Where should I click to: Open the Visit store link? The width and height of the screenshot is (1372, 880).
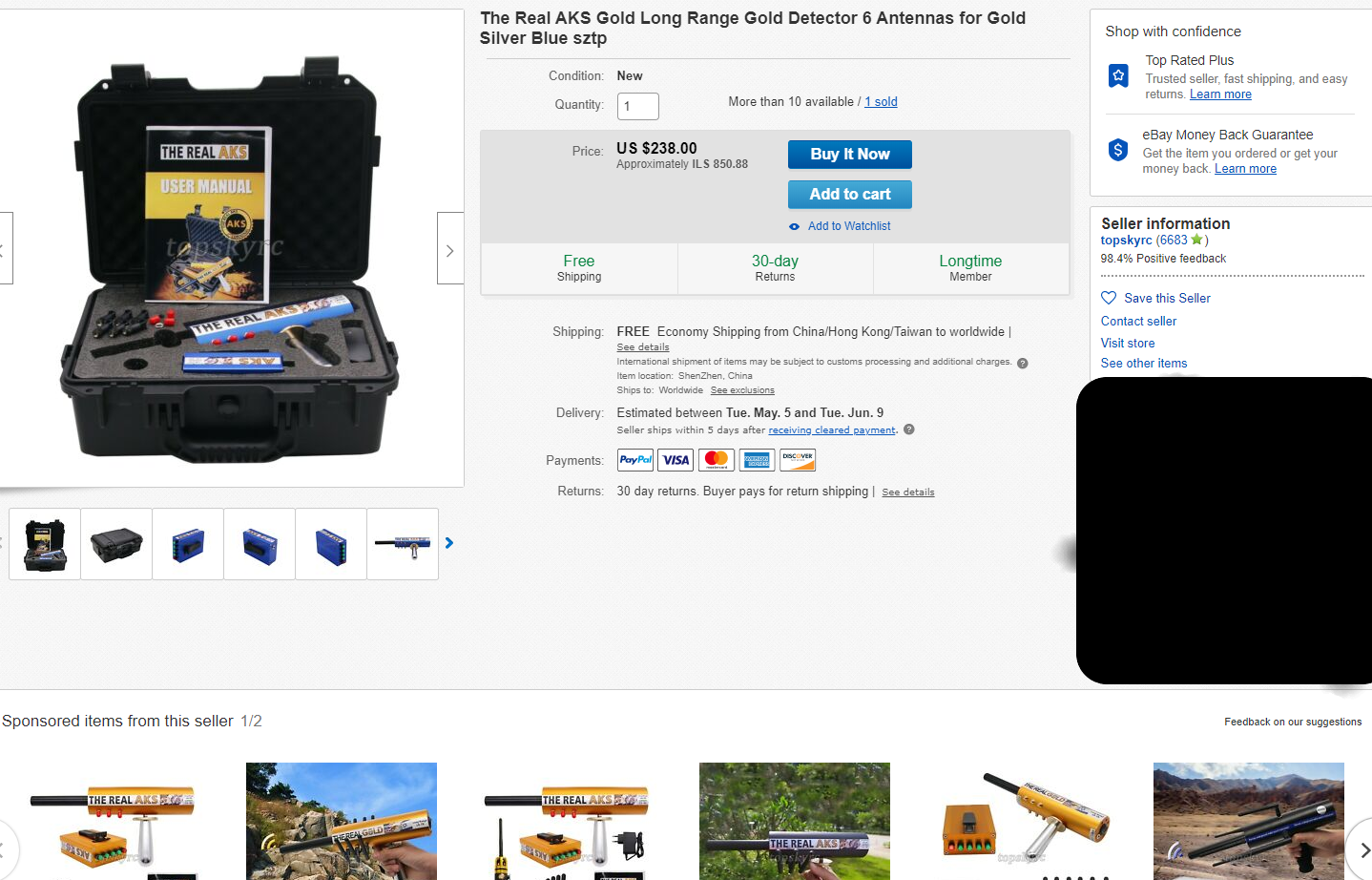click(1128, 344)
